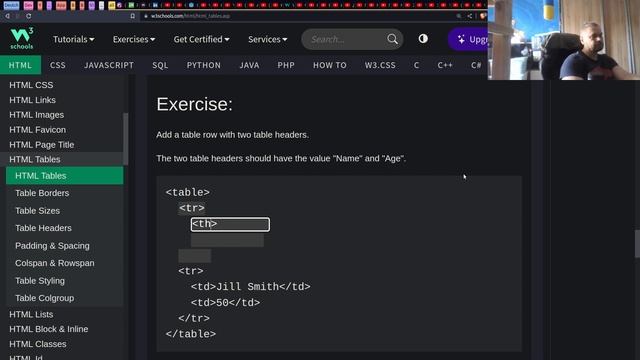Toggle dark mode contrast icon
Viewport: 640px width, 360px height.
click(x=423, y=39)
